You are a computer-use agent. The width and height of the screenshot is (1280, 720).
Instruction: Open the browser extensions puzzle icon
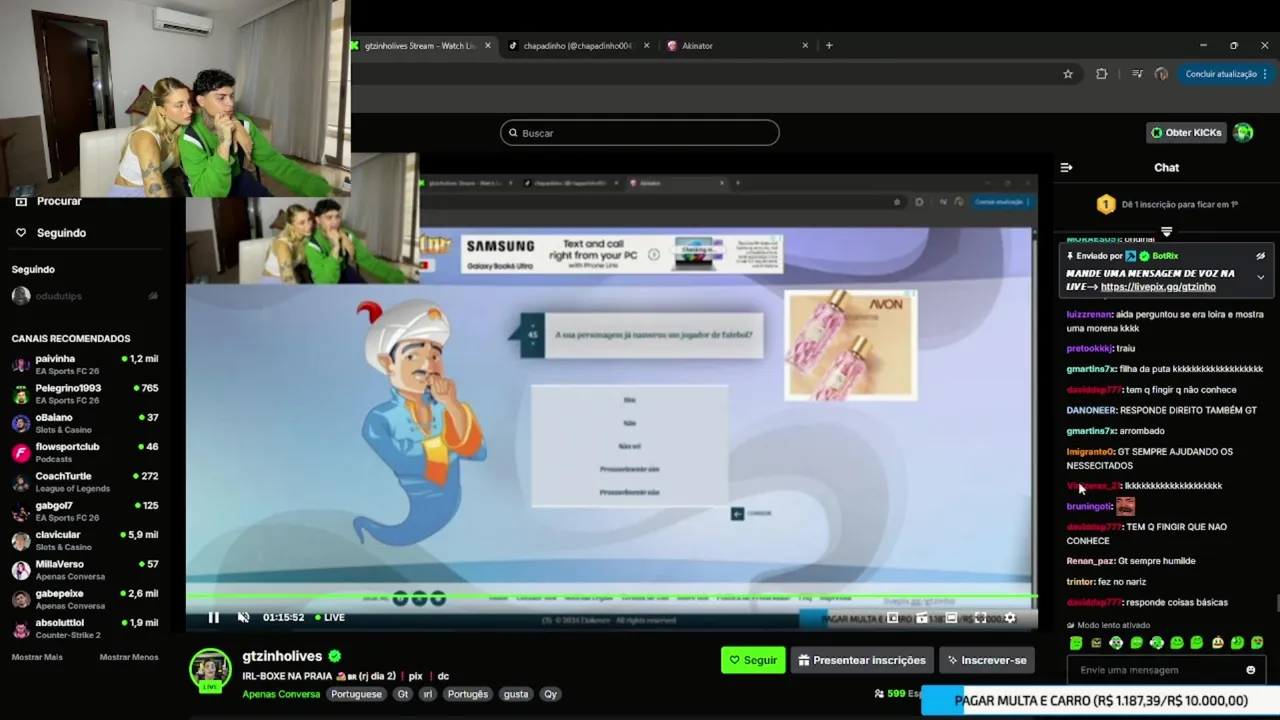point(1102,74)
